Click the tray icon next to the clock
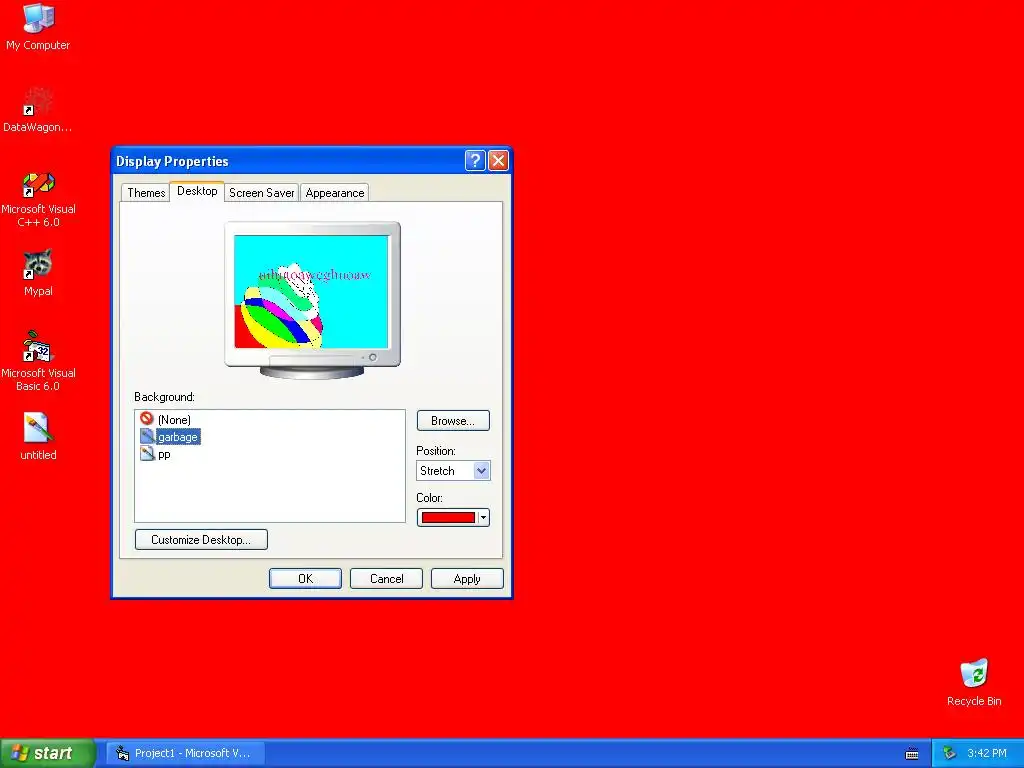The image size is (1024, 768). point(949,753)
